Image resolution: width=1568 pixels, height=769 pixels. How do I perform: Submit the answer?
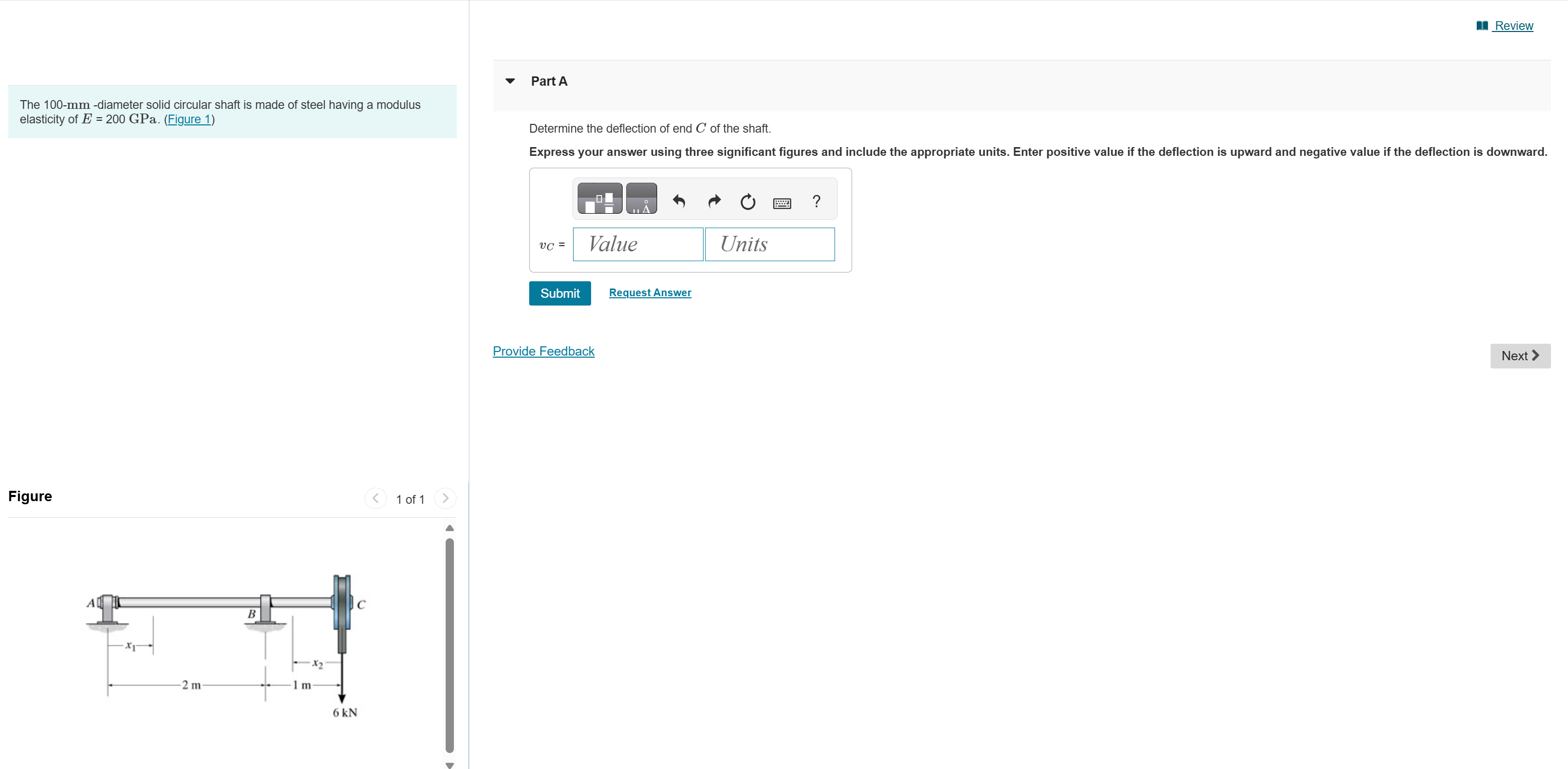[560, 294]
